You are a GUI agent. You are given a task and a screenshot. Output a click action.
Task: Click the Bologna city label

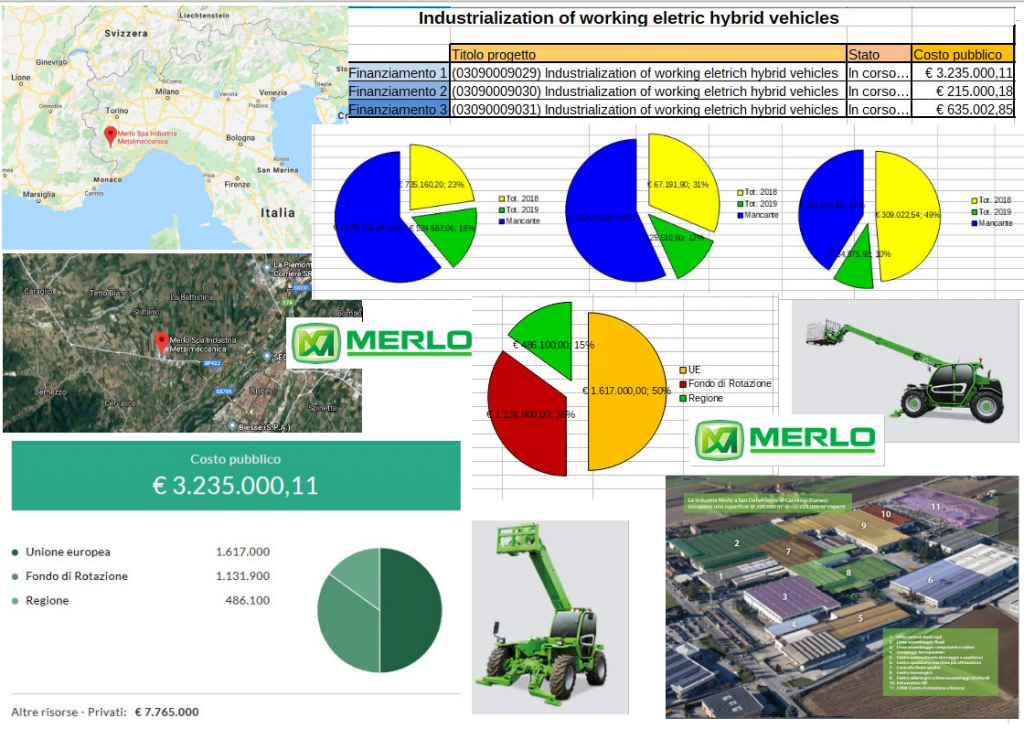(x=240, y=138)
